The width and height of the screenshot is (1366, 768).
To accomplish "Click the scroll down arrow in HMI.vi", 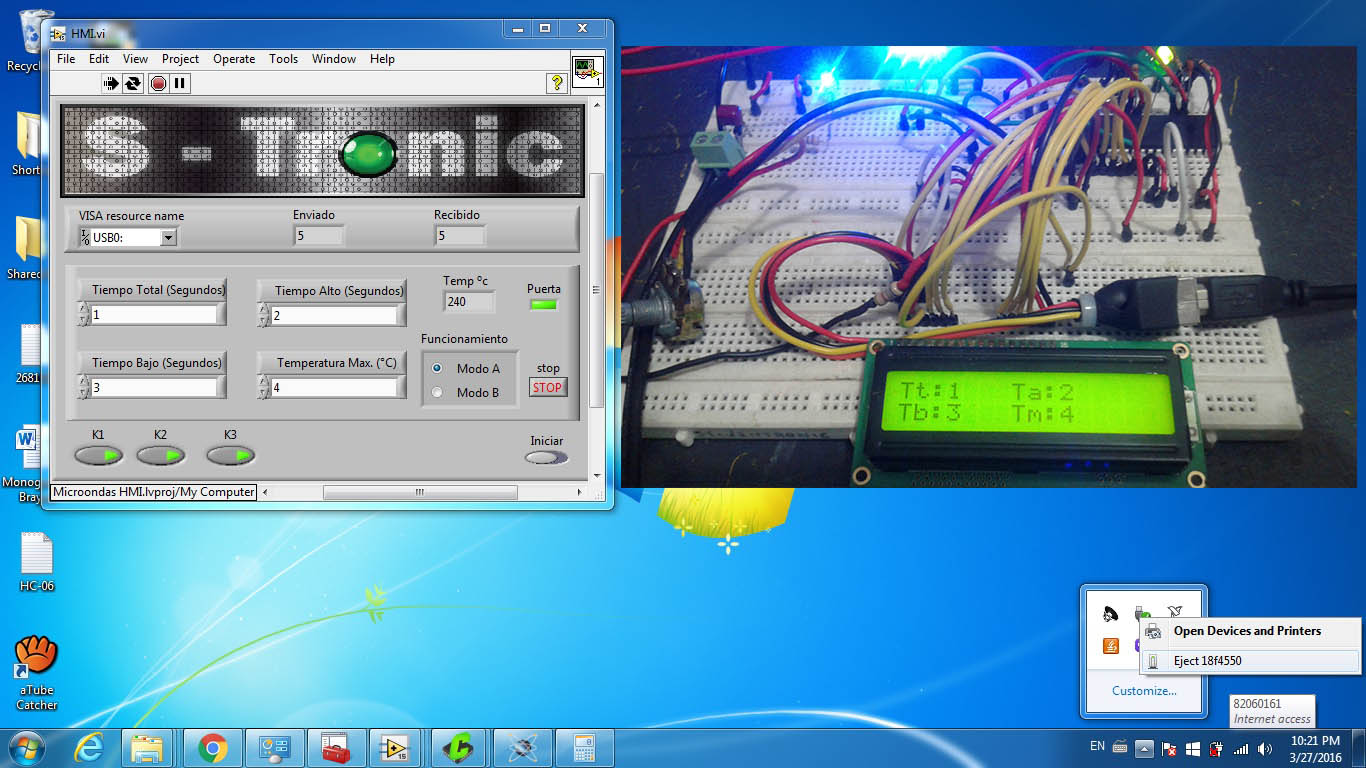I will click(x=596, y=476).
